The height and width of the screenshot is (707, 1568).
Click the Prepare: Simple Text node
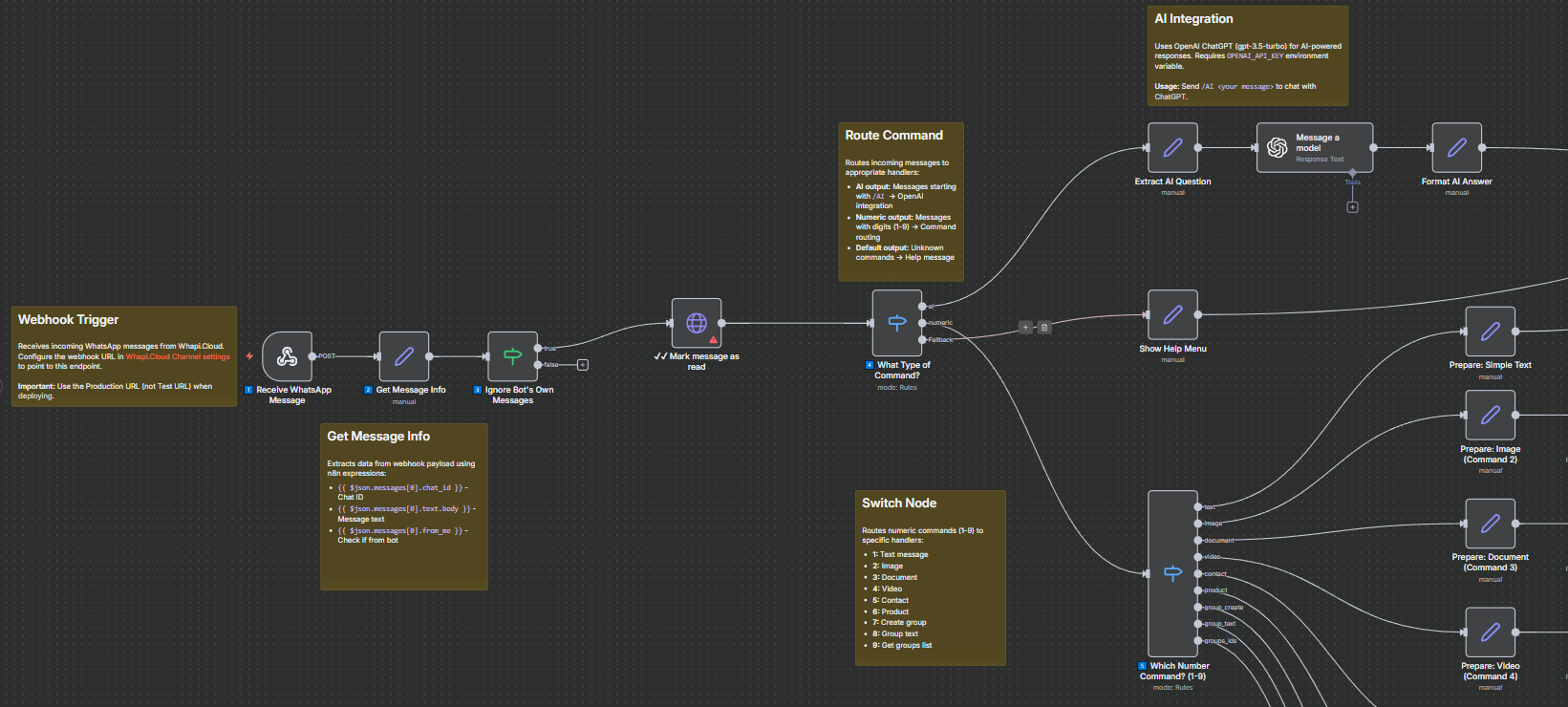click(1490, 332)
